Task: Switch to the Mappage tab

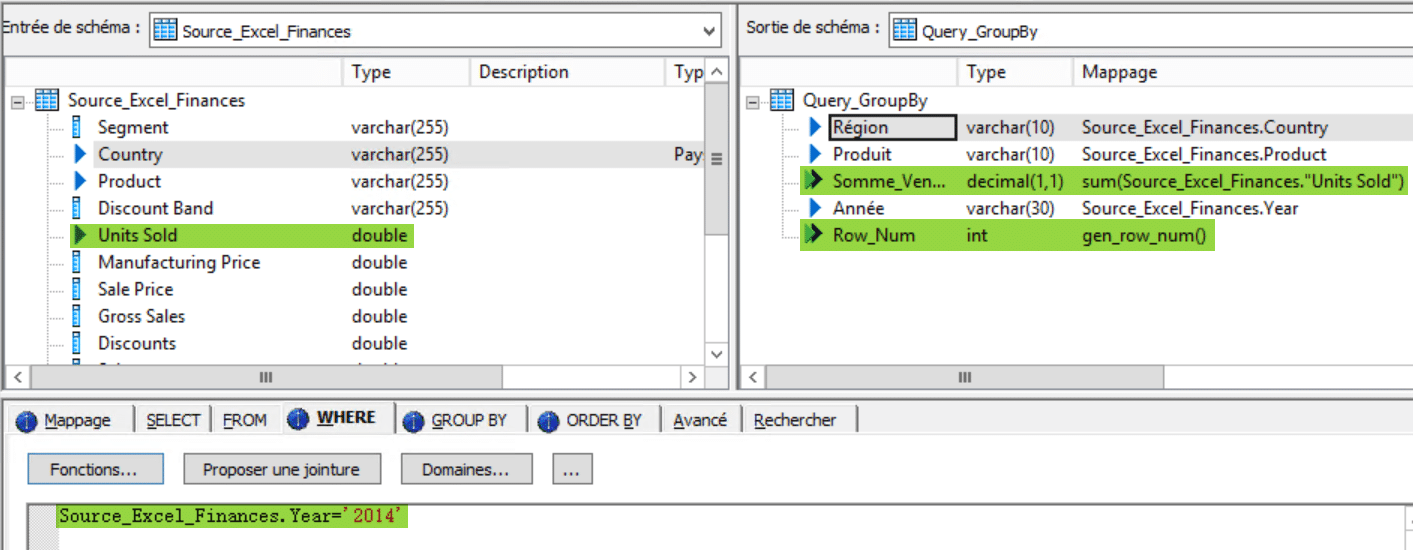Action: point(76,421)
